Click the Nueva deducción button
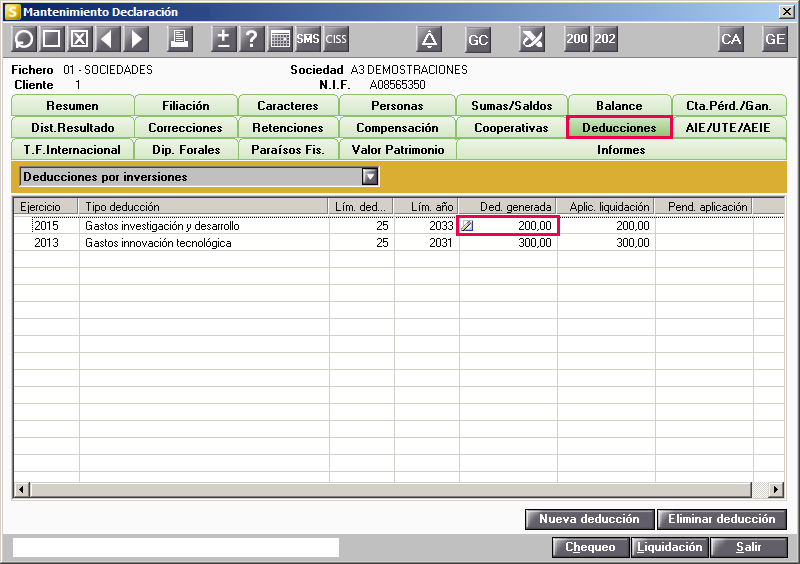 [x=589, y=519]
